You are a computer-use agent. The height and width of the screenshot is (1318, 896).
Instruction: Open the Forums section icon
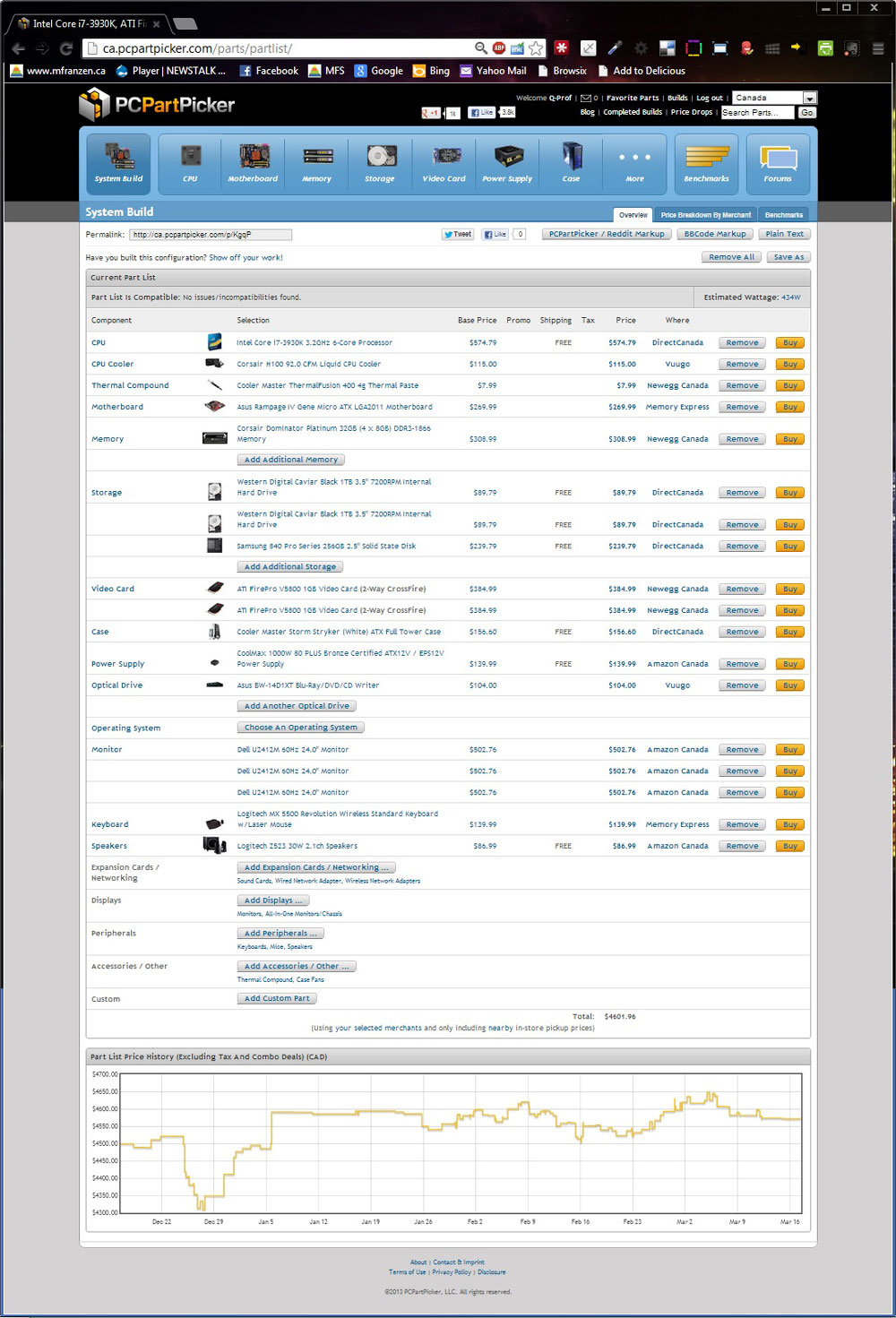[x=778, y=163]
